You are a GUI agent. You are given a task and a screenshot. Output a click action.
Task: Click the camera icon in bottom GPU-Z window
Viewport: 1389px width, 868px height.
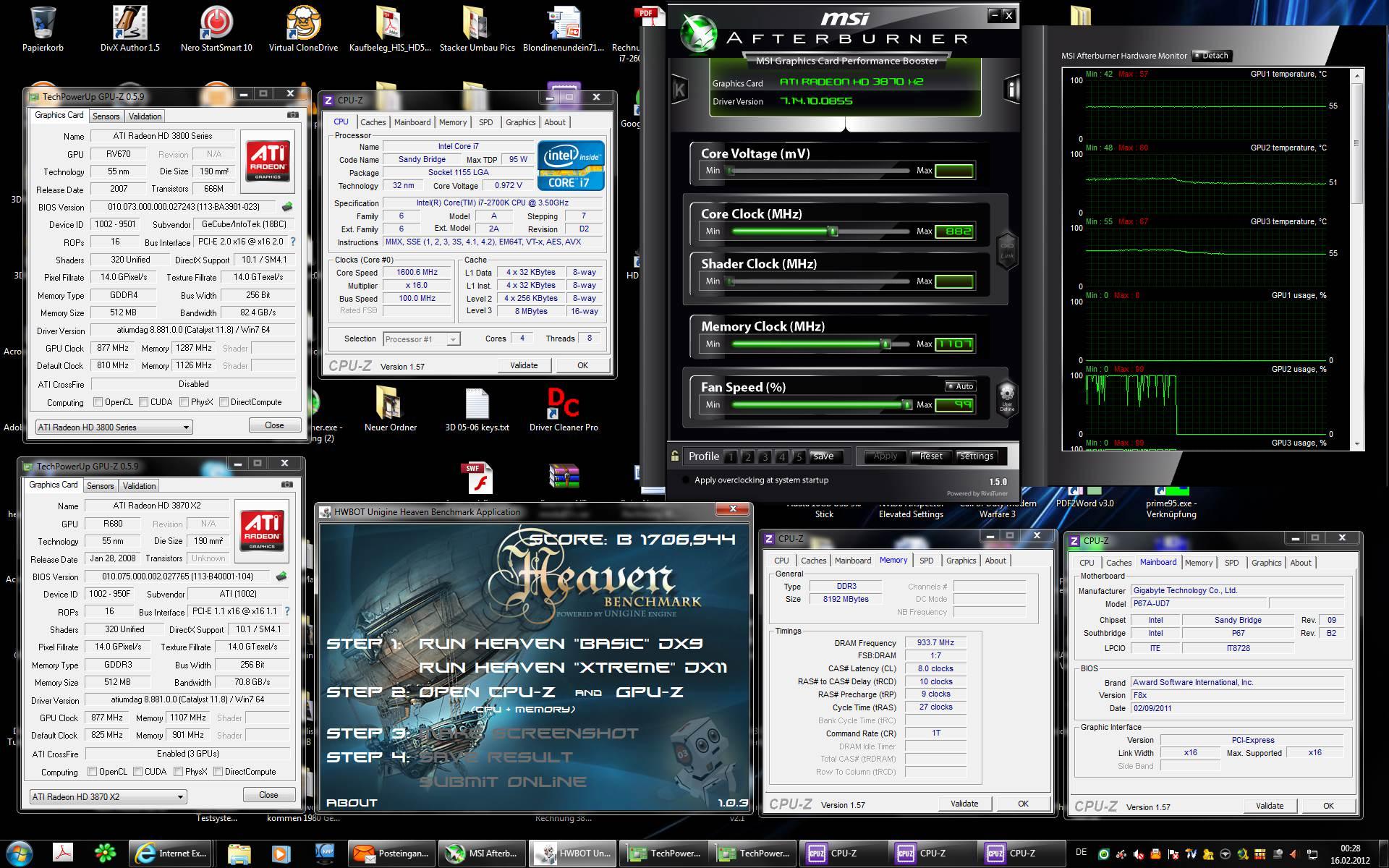[286, 485]
